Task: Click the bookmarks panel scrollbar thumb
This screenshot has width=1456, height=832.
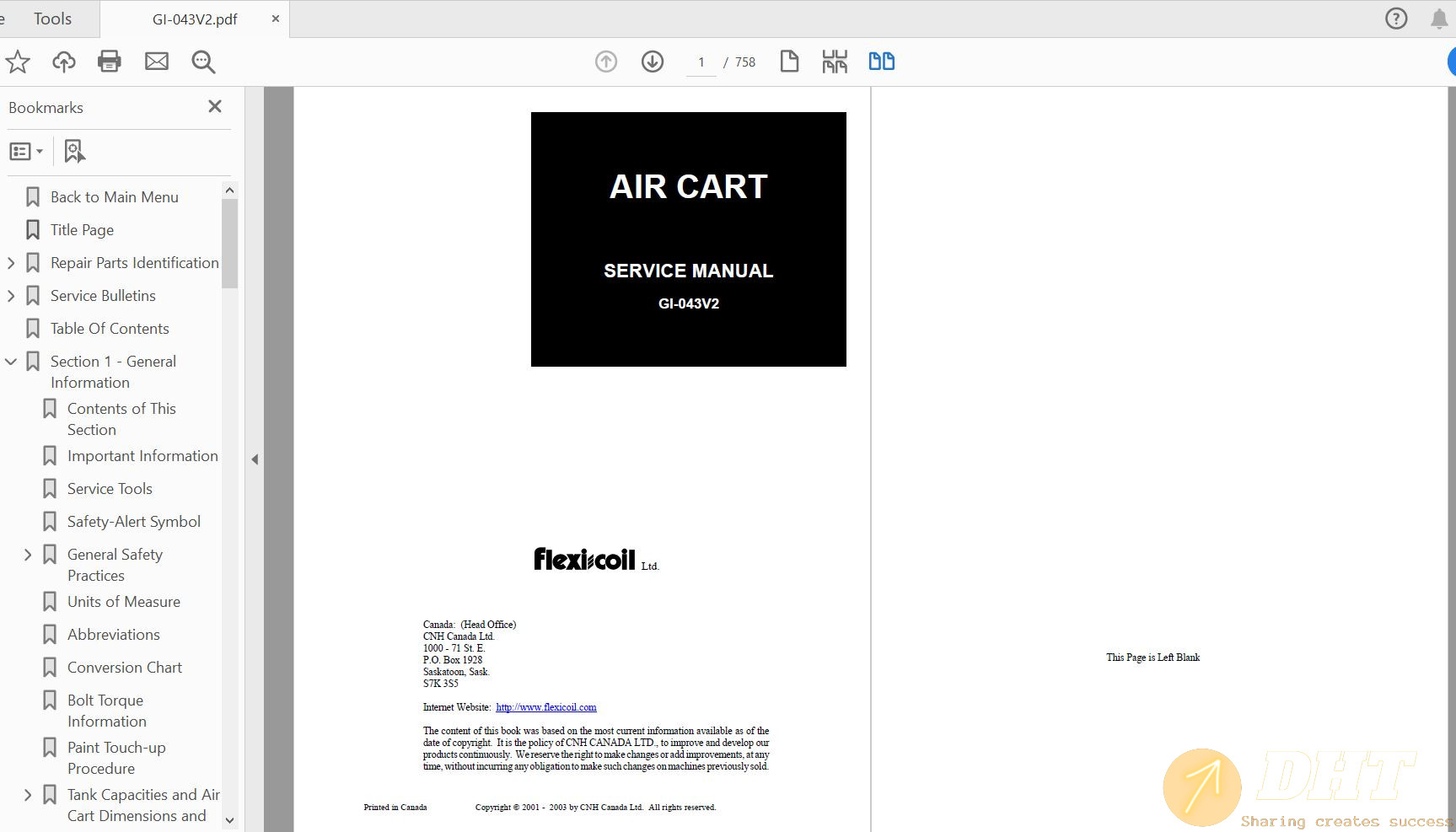Action: [x=229, y=244]
